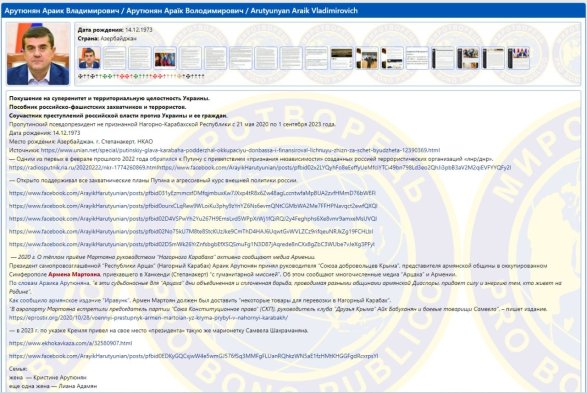Open the unian.net source link
Screen dimensions: 587x393
tap(240, 150)
